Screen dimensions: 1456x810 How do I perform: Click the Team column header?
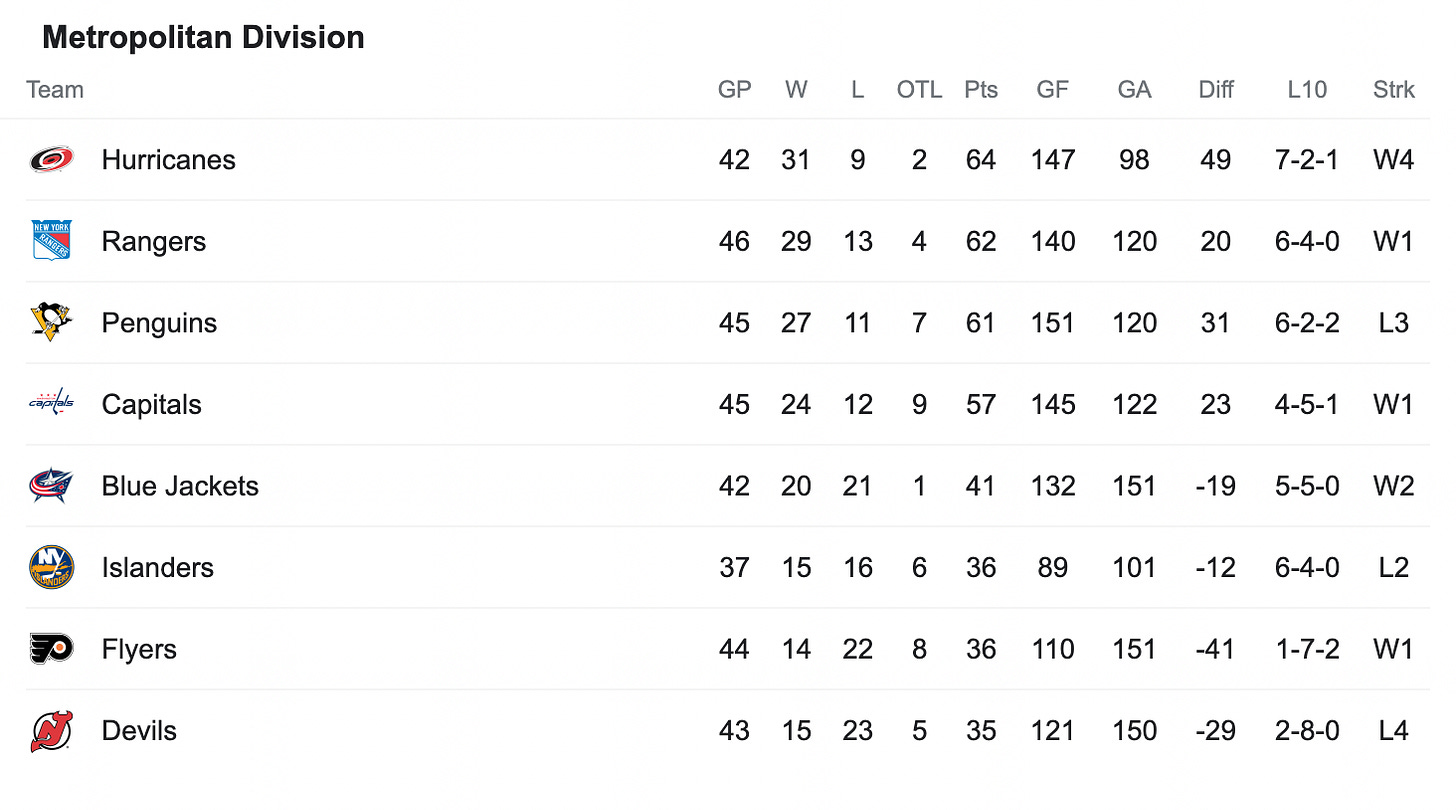55,90
